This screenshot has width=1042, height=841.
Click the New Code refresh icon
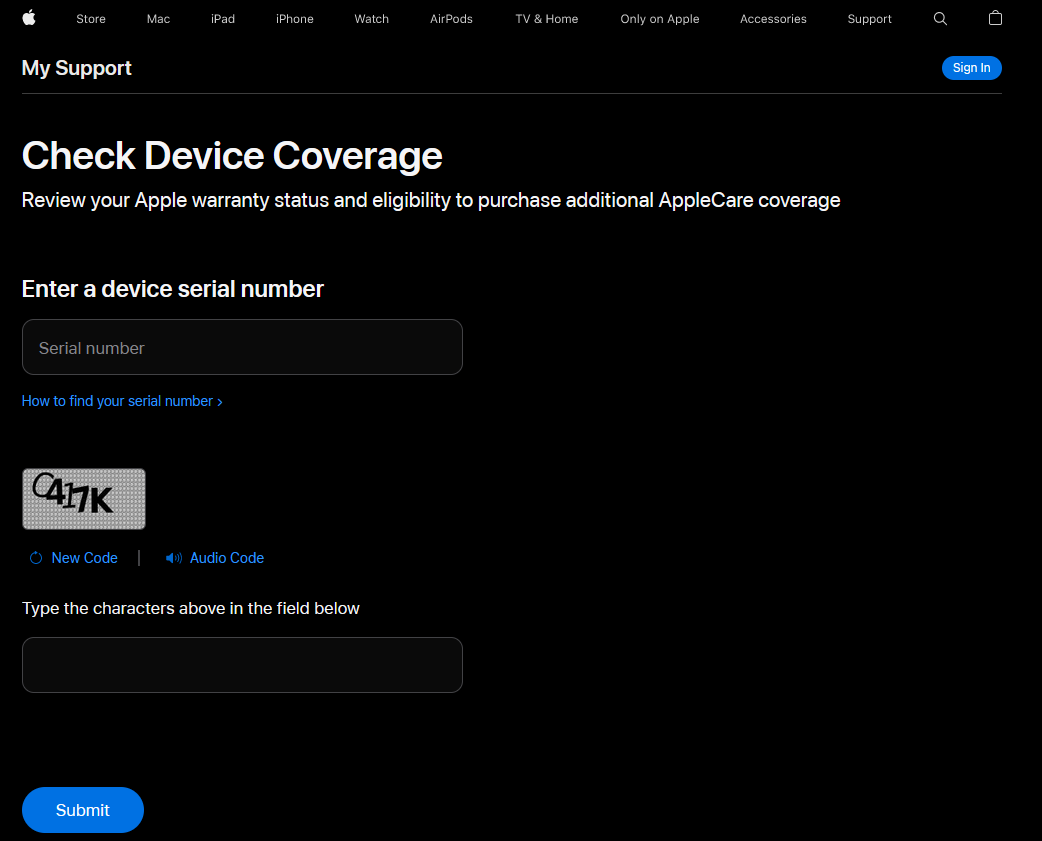tap(36, 558)
